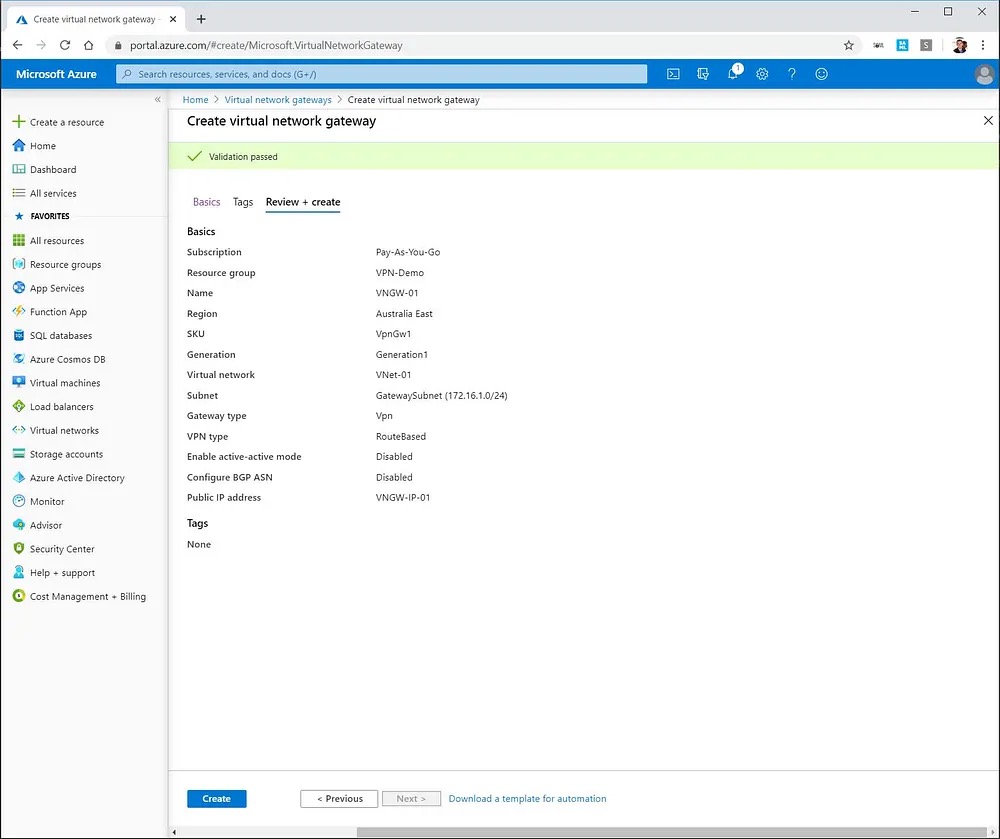Open the help question mark icon
The image size is (1000, 839).
pos(791,74)
